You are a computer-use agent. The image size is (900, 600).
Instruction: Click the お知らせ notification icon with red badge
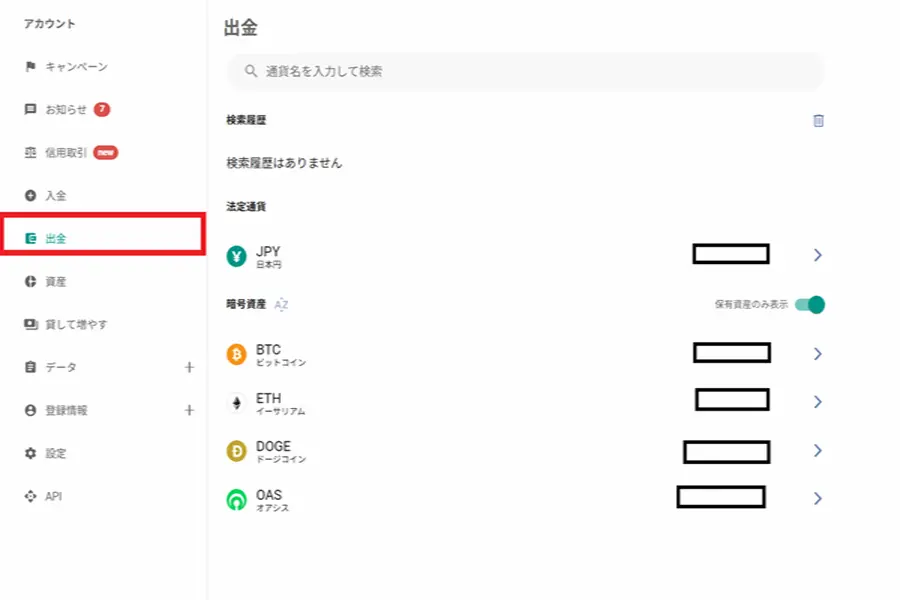pyautogui.click(x=28, y=109)
